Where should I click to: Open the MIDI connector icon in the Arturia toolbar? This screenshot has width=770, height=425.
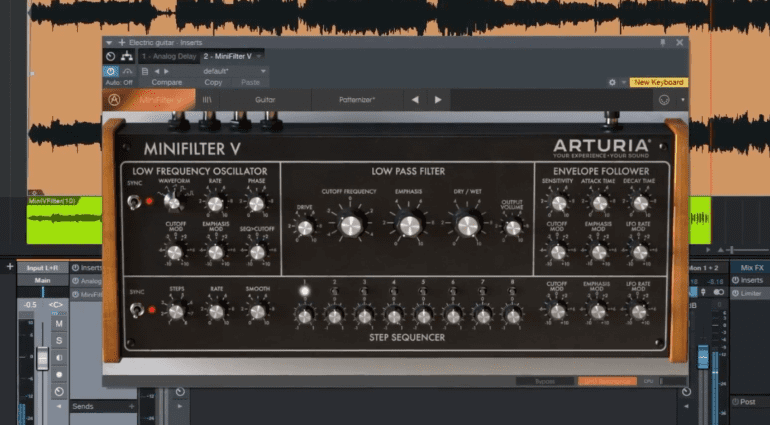tap(664, 100)
